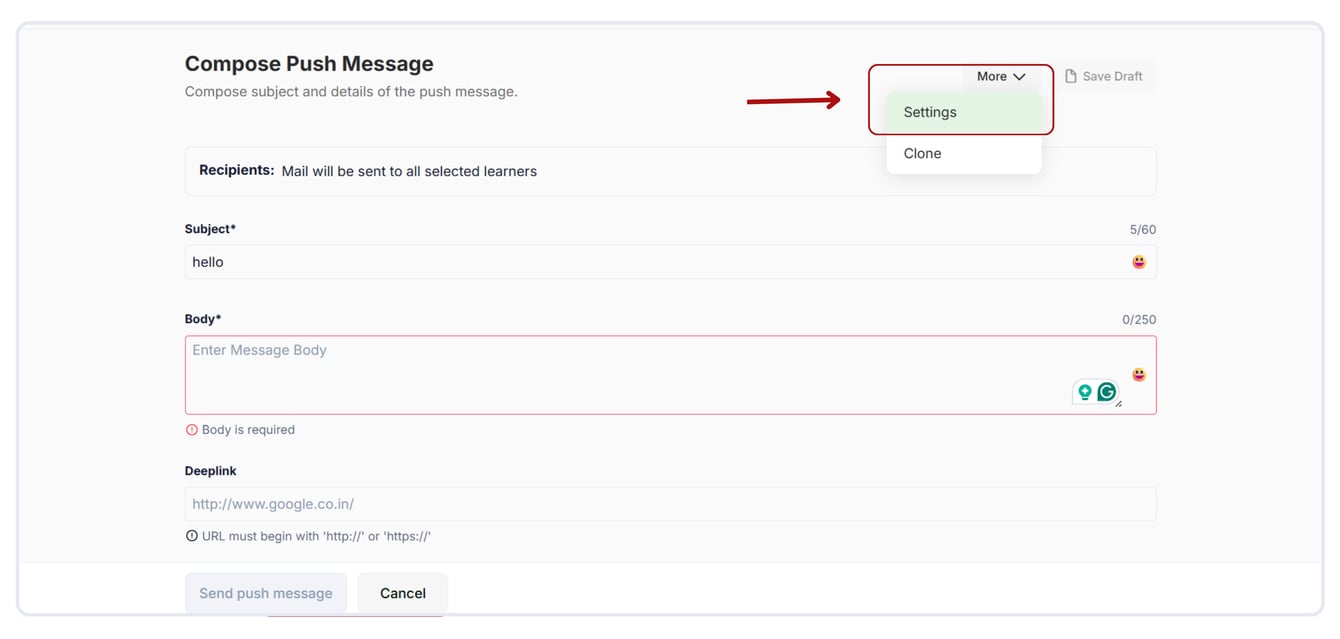This screenshot has height=639, width=1340.
Task: Choose Clone from the More menu
Action: click(963, 153)
